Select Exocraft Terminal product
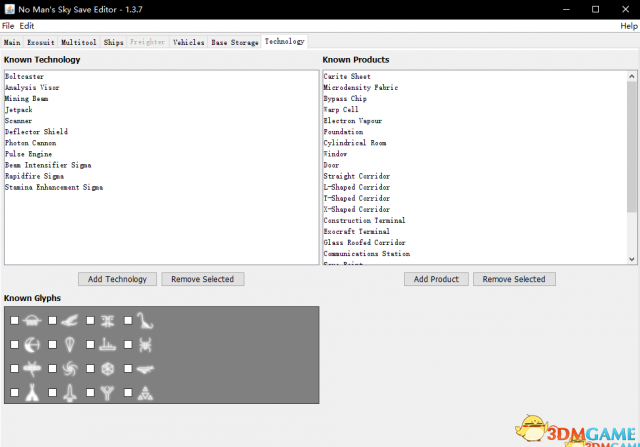The width and height of the screenshot is (640, 447). pyautogui.click(x=475, y=231)
